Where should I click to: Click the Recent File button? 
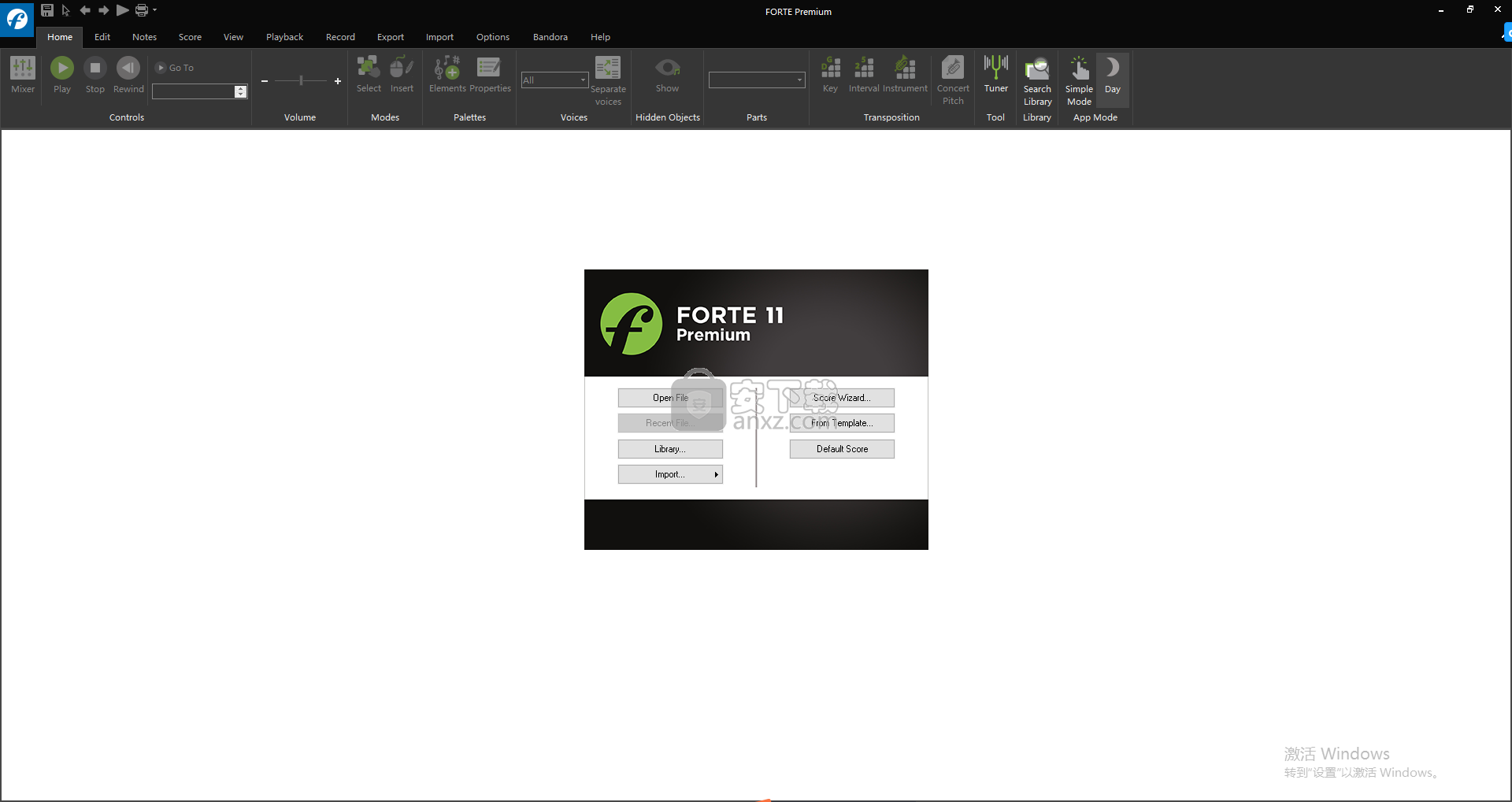coord(670,423)
